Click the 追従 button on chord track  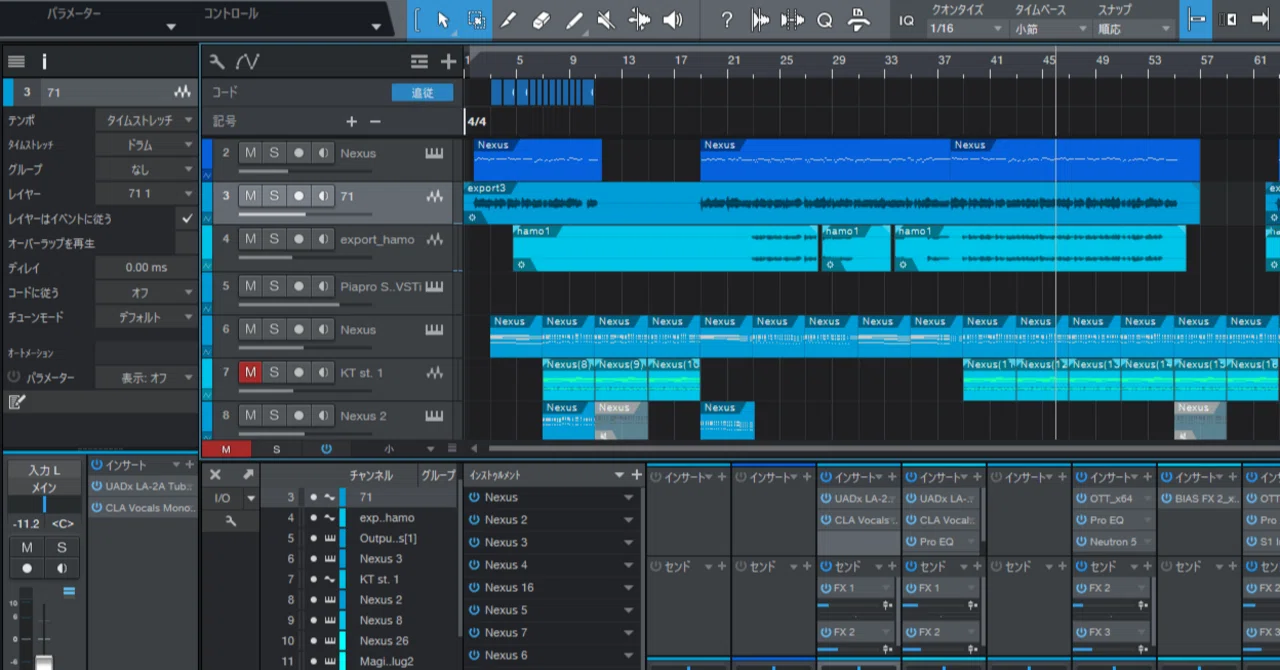[x=423, y=92]
